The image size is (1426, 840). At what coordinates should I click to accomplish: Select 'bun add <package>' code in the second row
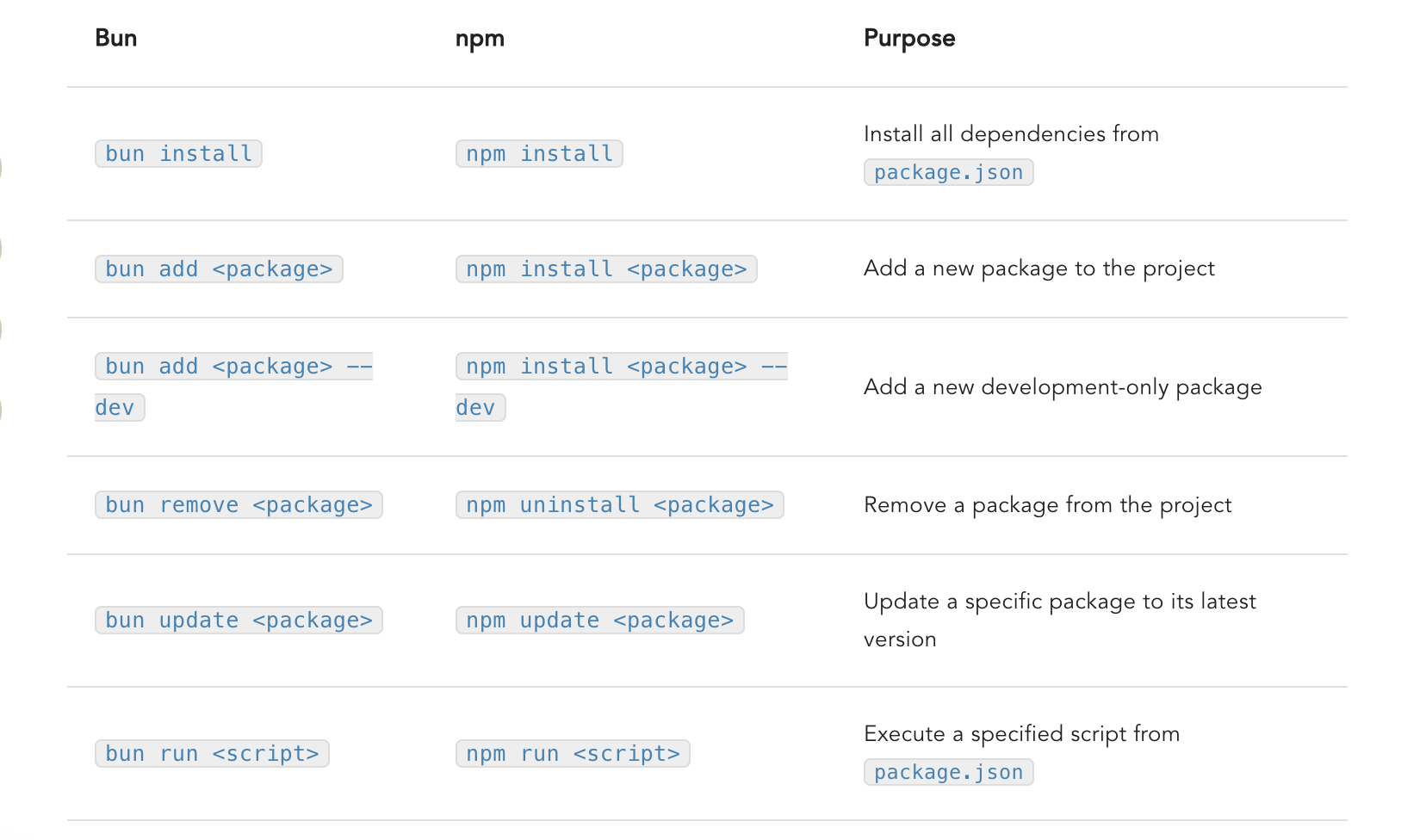219,269
